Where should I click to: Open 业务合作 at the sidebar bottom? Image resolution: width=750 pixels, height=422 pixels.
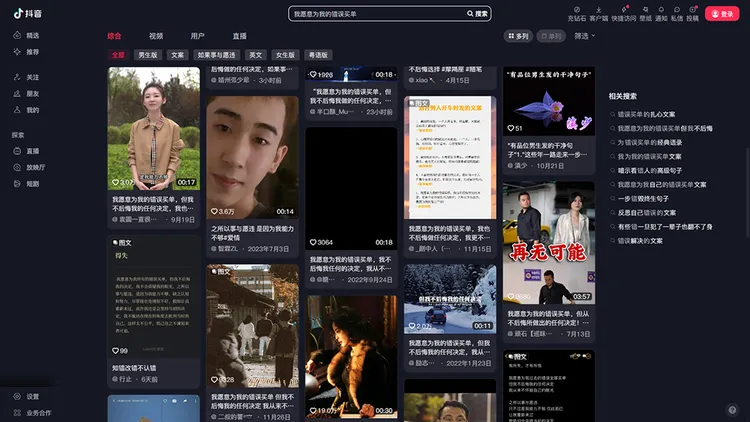(x=32, y=412)
